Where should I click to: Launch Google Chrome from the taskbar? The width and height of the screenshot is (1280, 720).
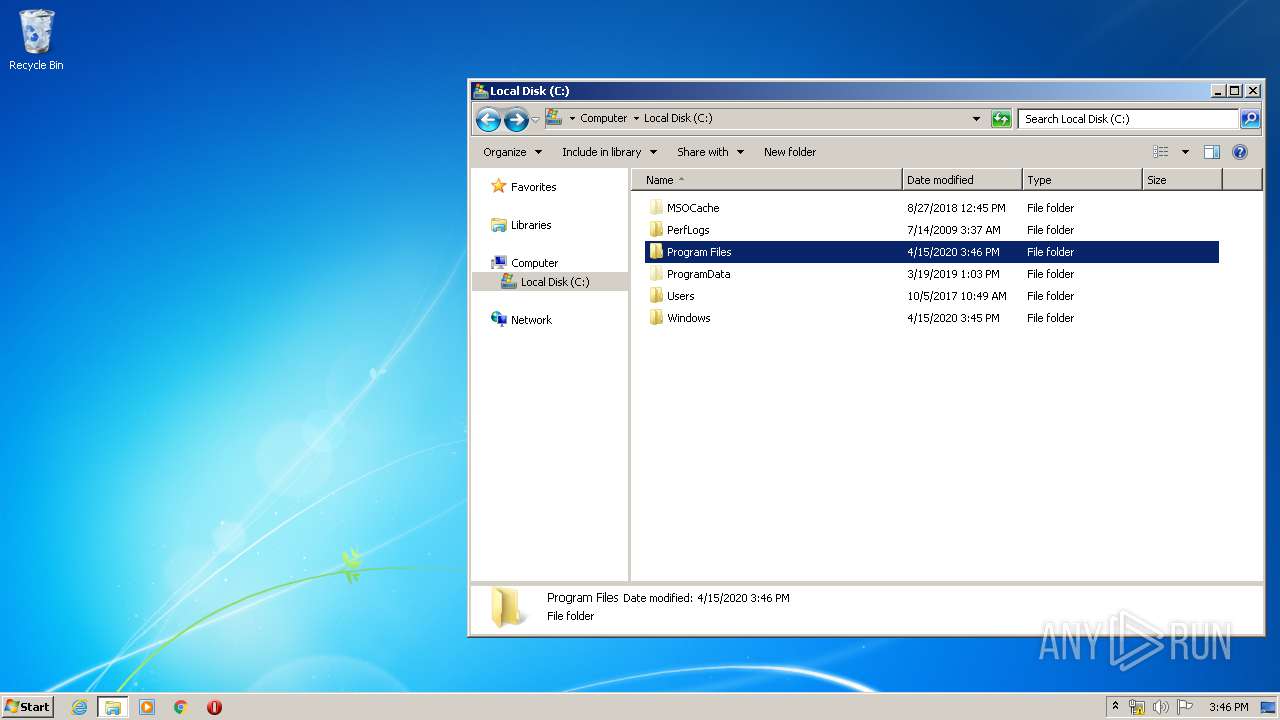coord(181,707)
